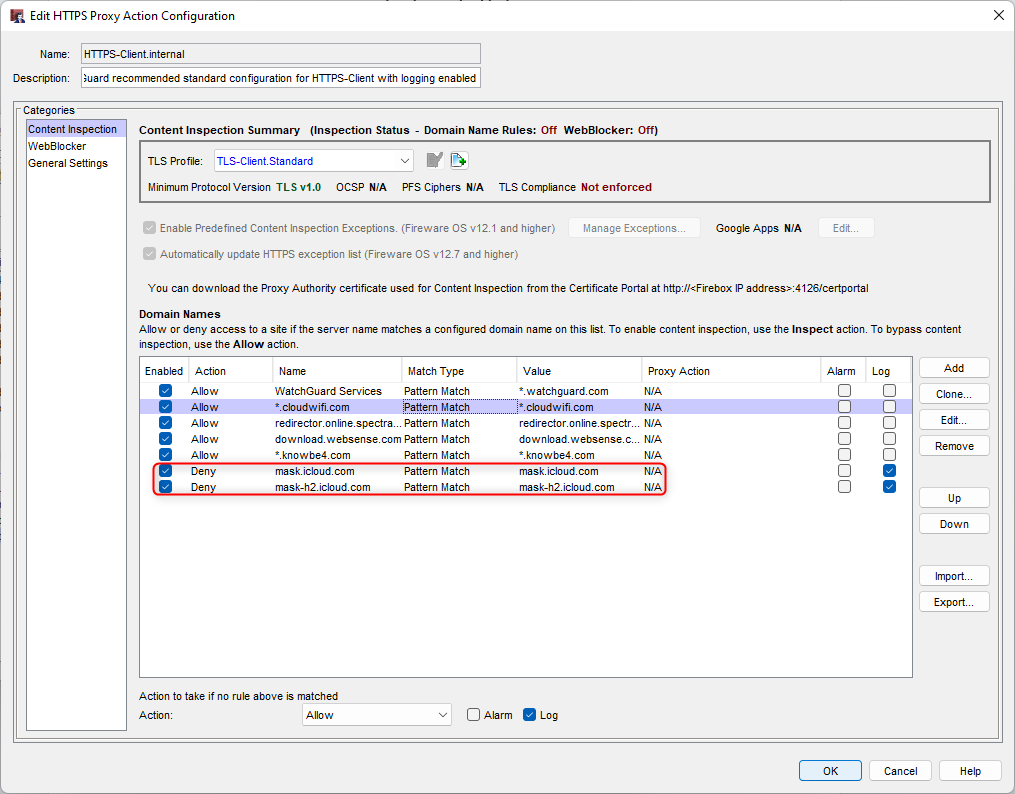Click the clone TLS profile icon
Screen dimensions: 1015x794
(459, 161)
